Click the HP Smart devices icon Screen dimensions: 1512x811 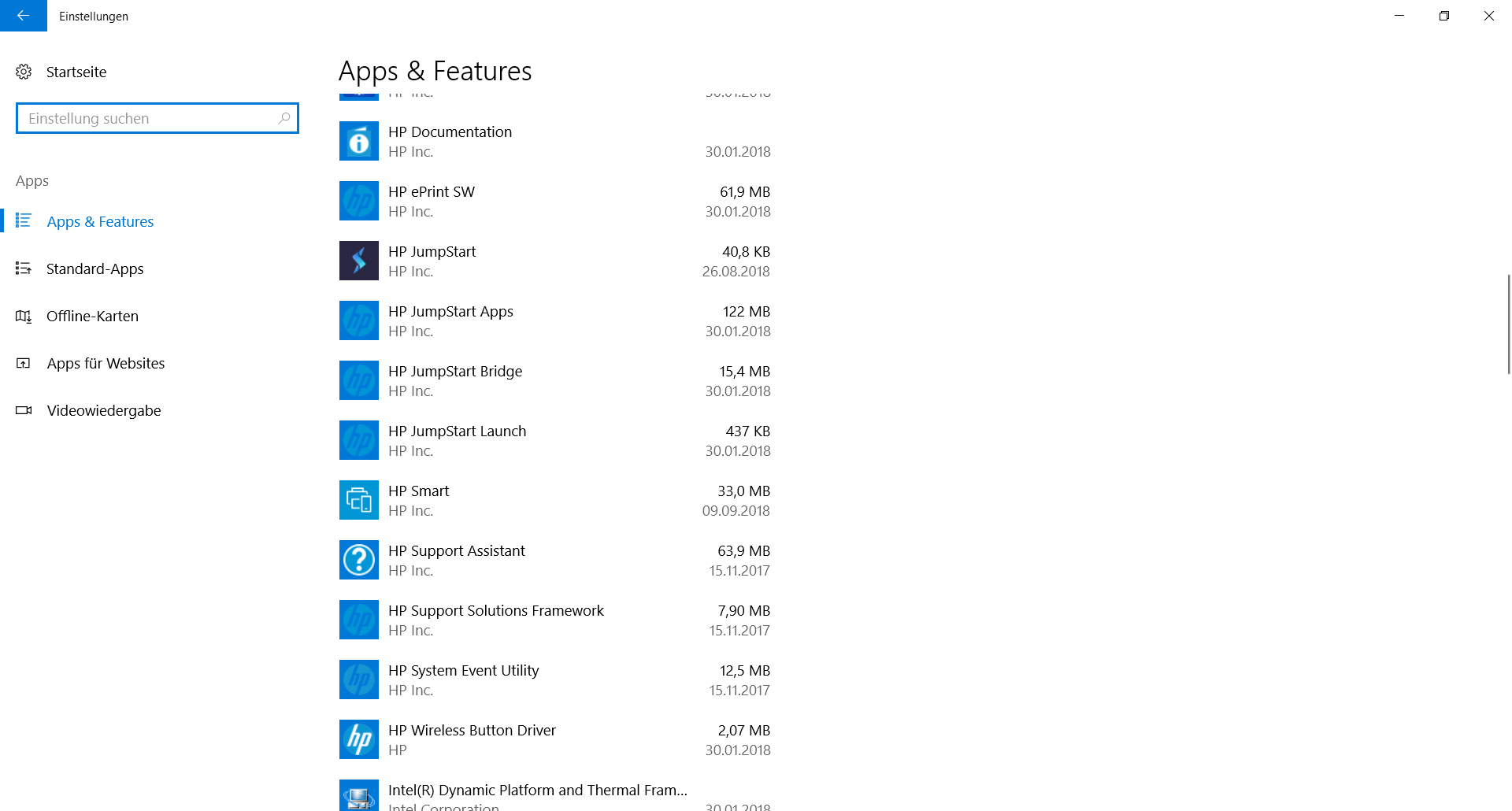(359, 500)
